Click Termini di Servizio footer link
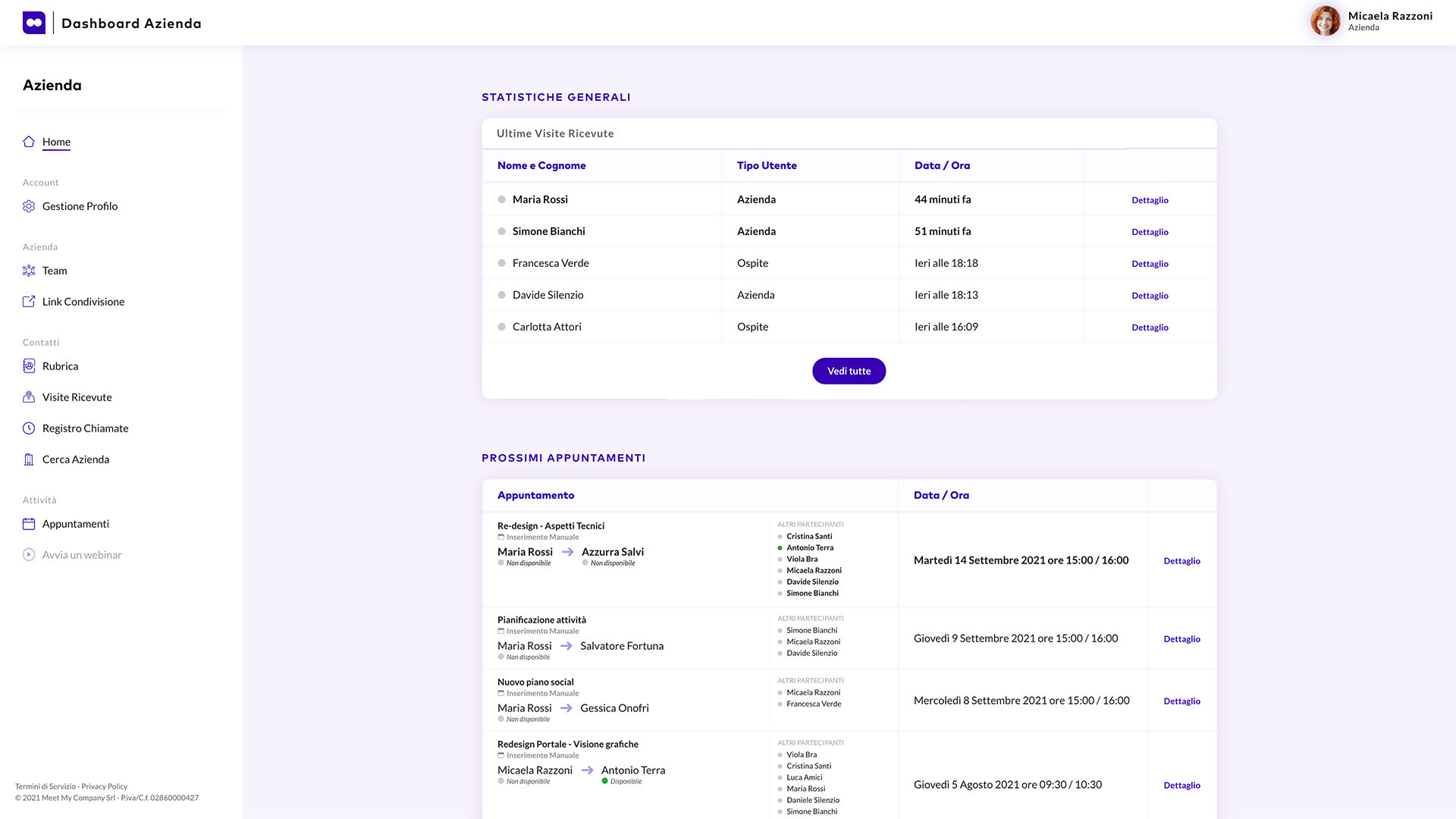 click(x=45, y=786)
